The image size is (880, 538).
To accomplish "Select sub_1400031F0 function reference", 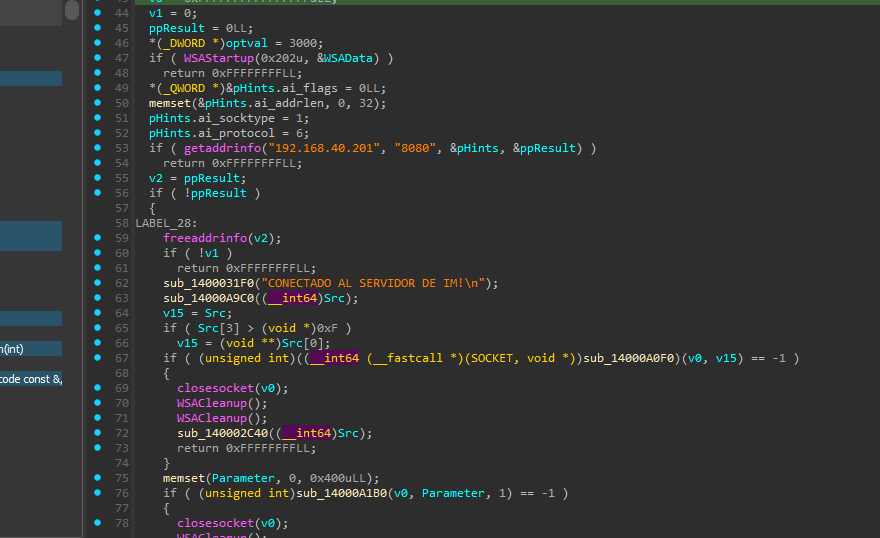I will pos(209,283).
